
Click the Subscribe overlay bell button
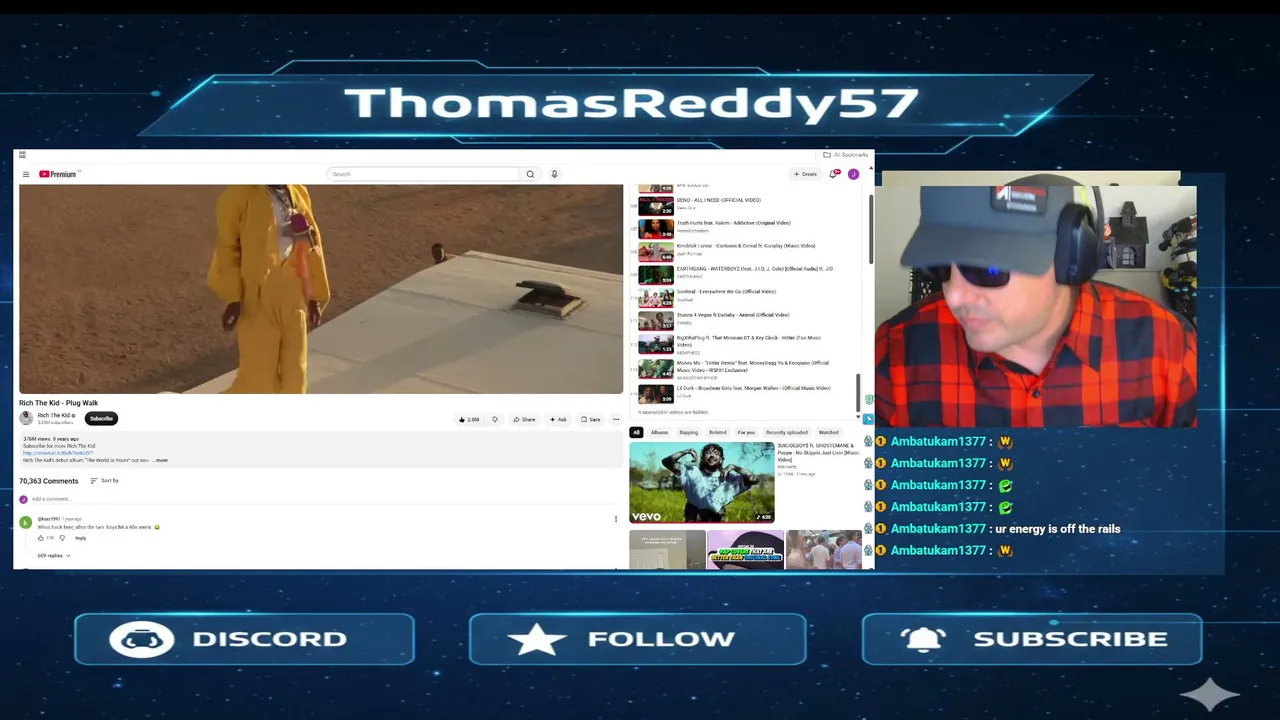1032,639
